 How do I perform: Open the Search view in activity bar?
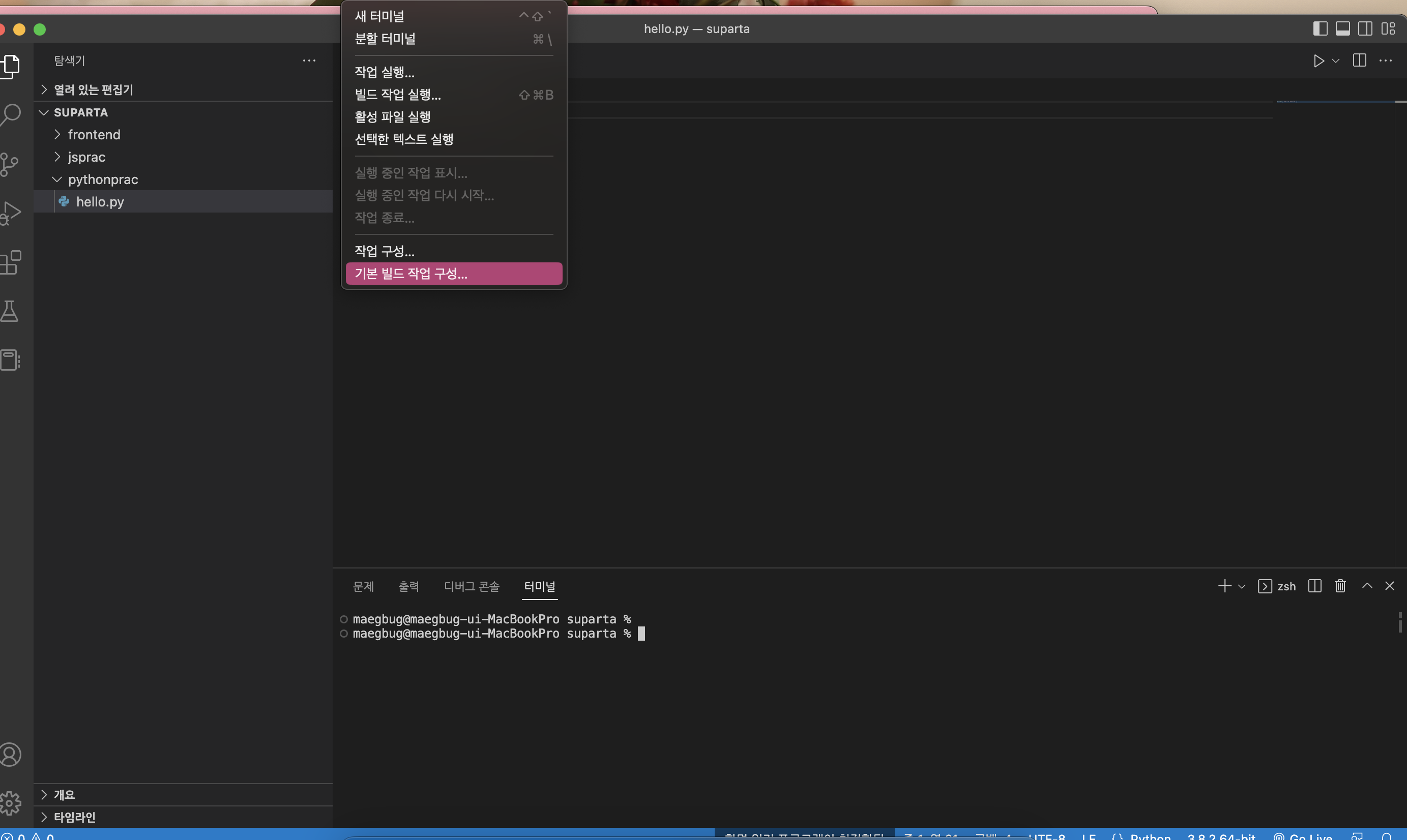(x=10, y=115)
